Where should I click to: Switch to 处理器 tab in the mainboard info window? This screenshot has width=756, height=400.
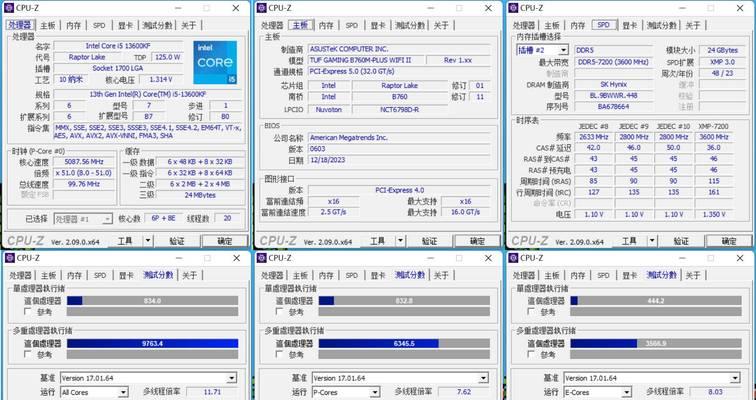[x=272, y=26]
